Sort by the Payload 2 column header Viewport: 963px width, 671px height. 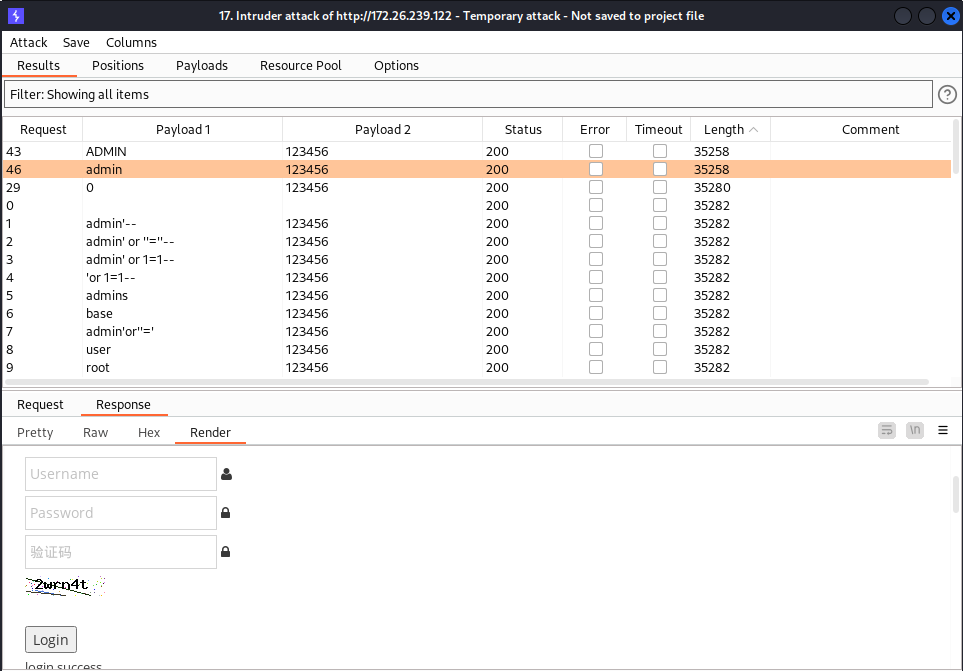click(383, 130)
